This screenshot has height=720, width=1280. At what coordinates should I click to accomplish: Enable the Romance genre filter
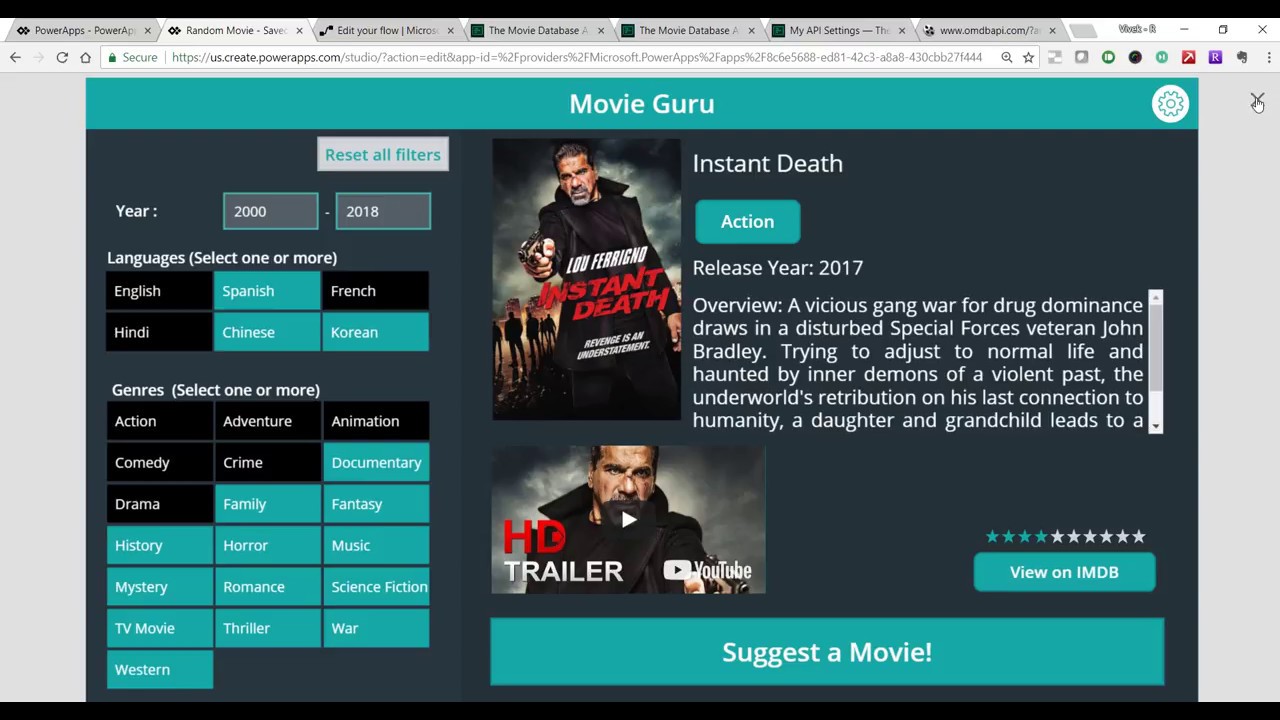click(267, 587)
